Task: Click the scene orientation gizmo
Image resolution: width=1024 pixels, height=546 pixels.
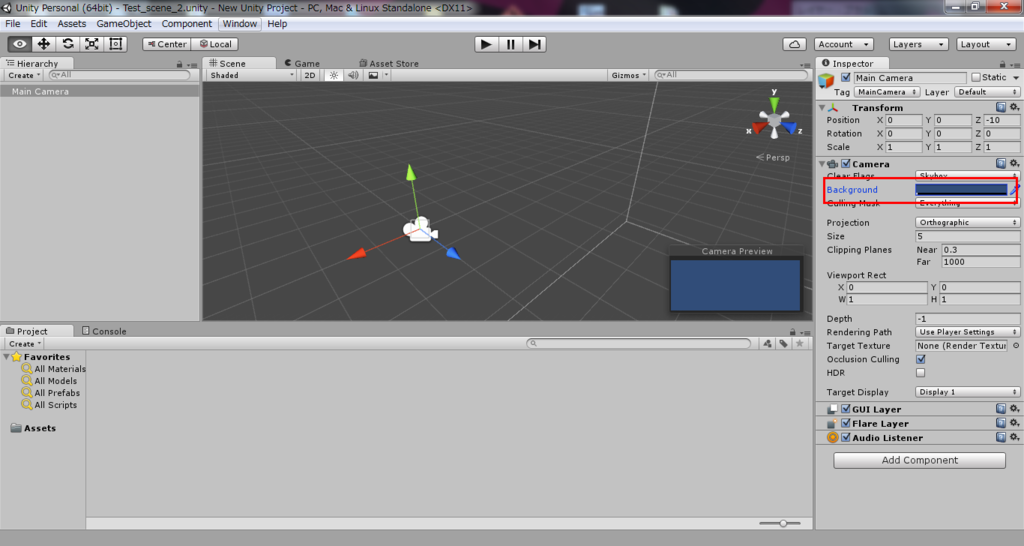Action: [x=775, y=120]
